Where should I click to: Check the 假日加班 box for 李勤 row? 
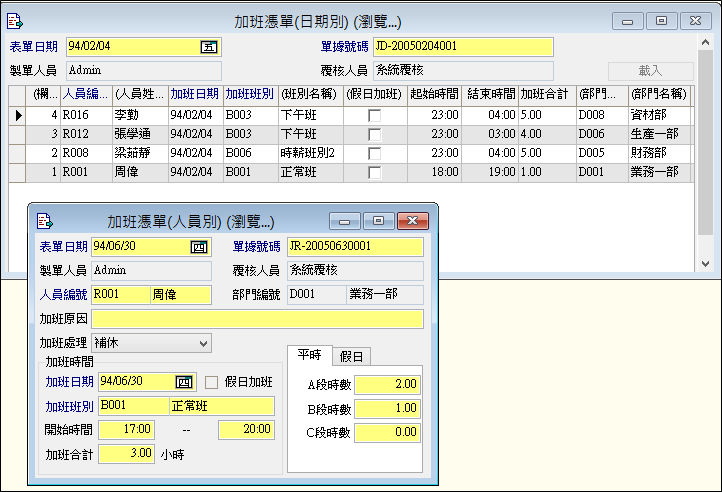click(x=374, y=116)
